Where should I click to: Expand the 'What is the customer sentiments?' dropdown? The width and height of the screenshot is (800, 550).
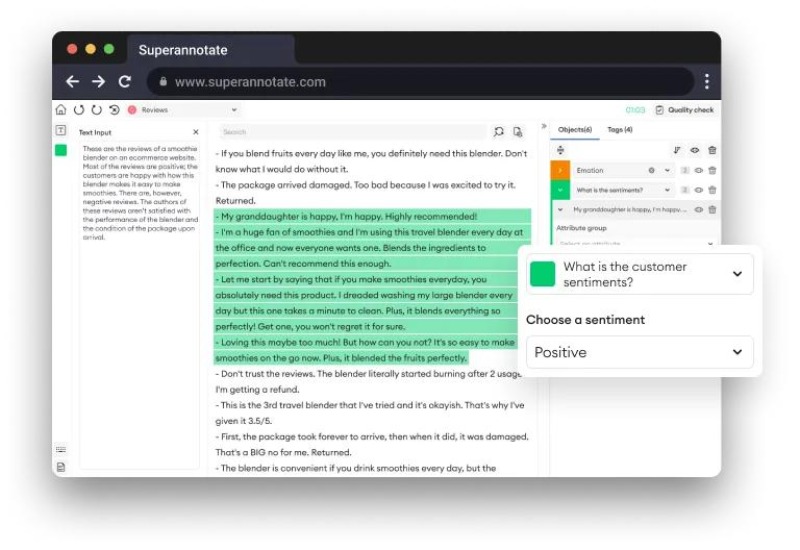[640, 274]
